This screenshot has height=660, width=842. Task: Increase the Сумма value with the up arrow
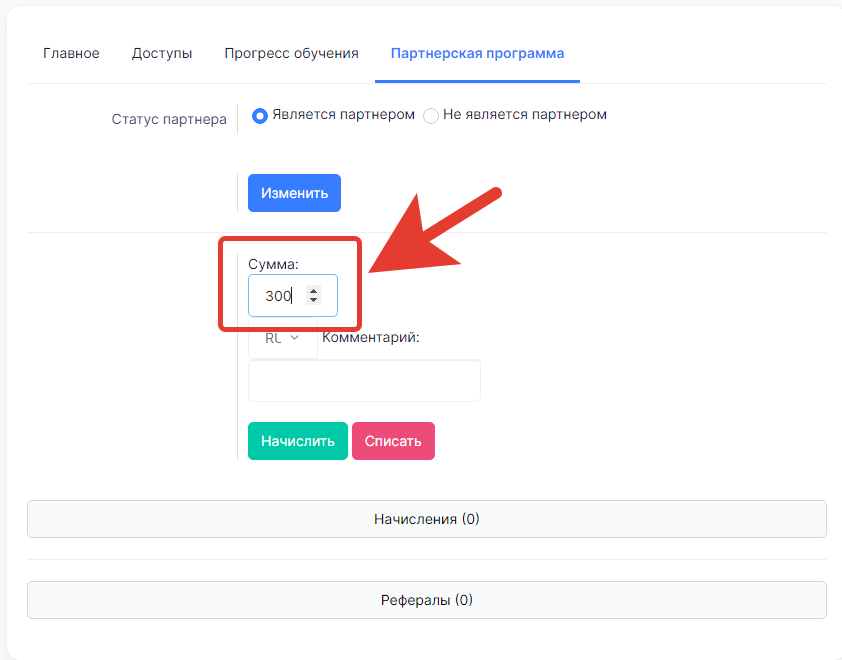(x=314, y=291)
